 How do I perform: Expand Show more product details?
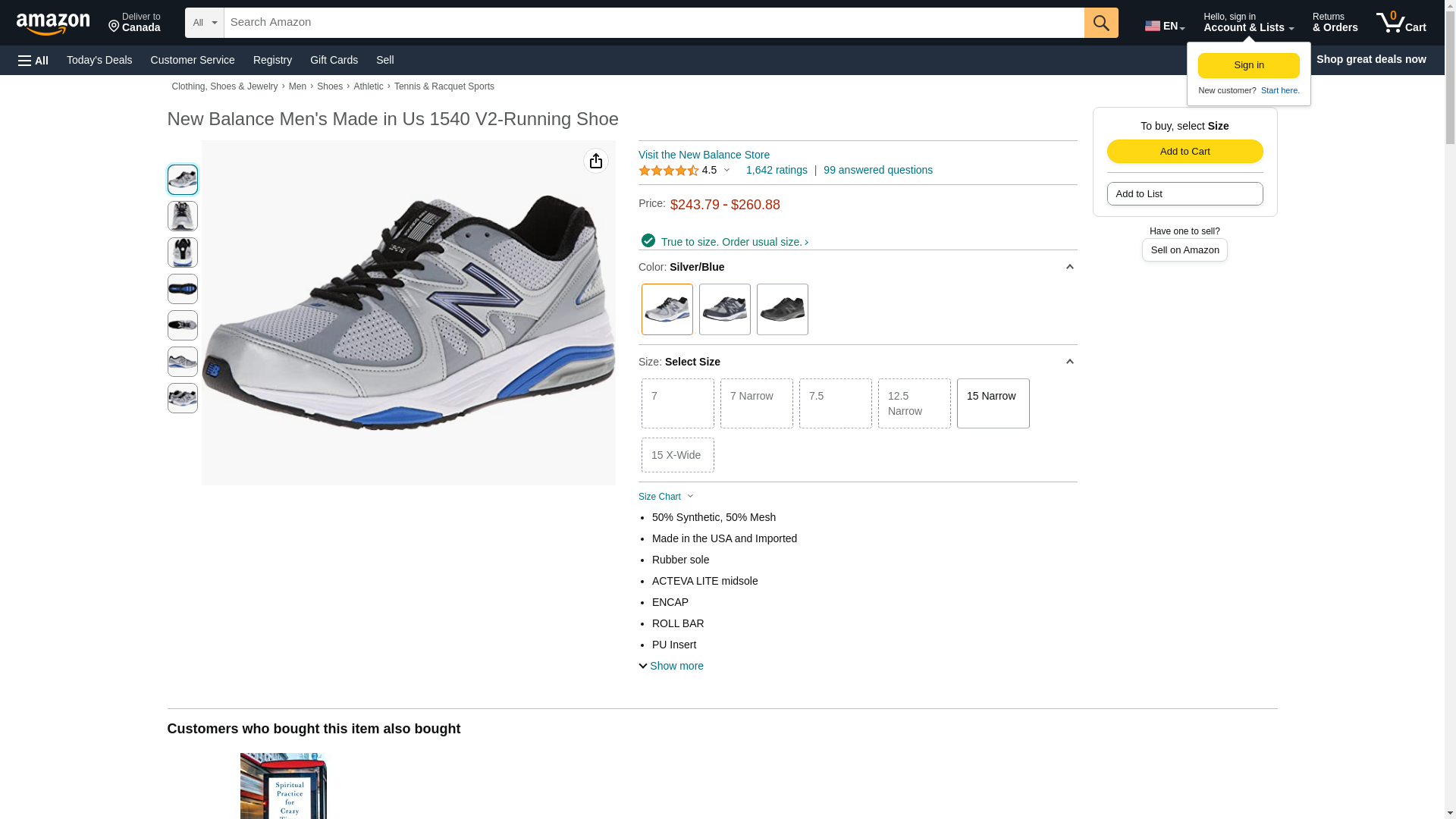671,666
